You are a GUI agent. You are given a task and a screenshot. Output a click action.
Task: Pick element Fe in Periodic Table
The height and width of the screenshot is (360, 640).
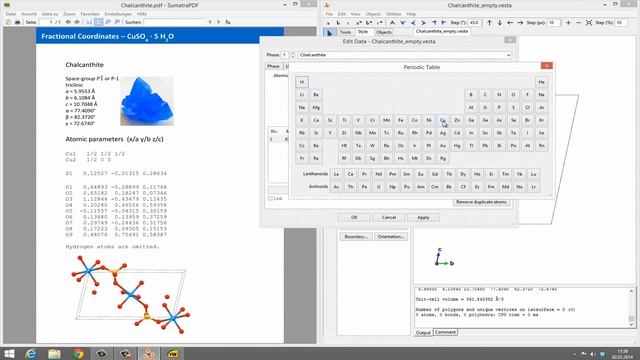[x=400, y=120]
